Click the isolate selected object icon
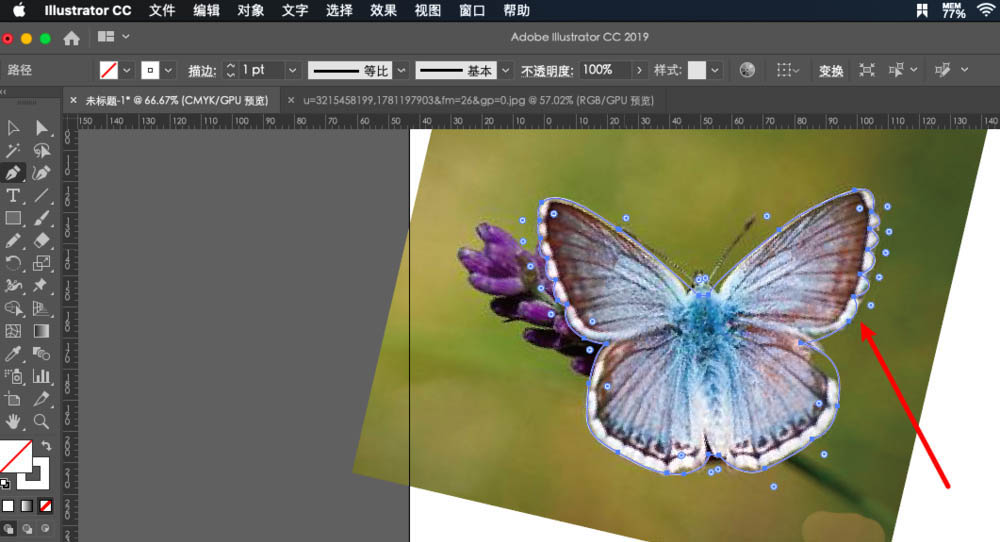The height and width of the screenshot is (542, 1000). pyautogui.click(x=867, y=70)
